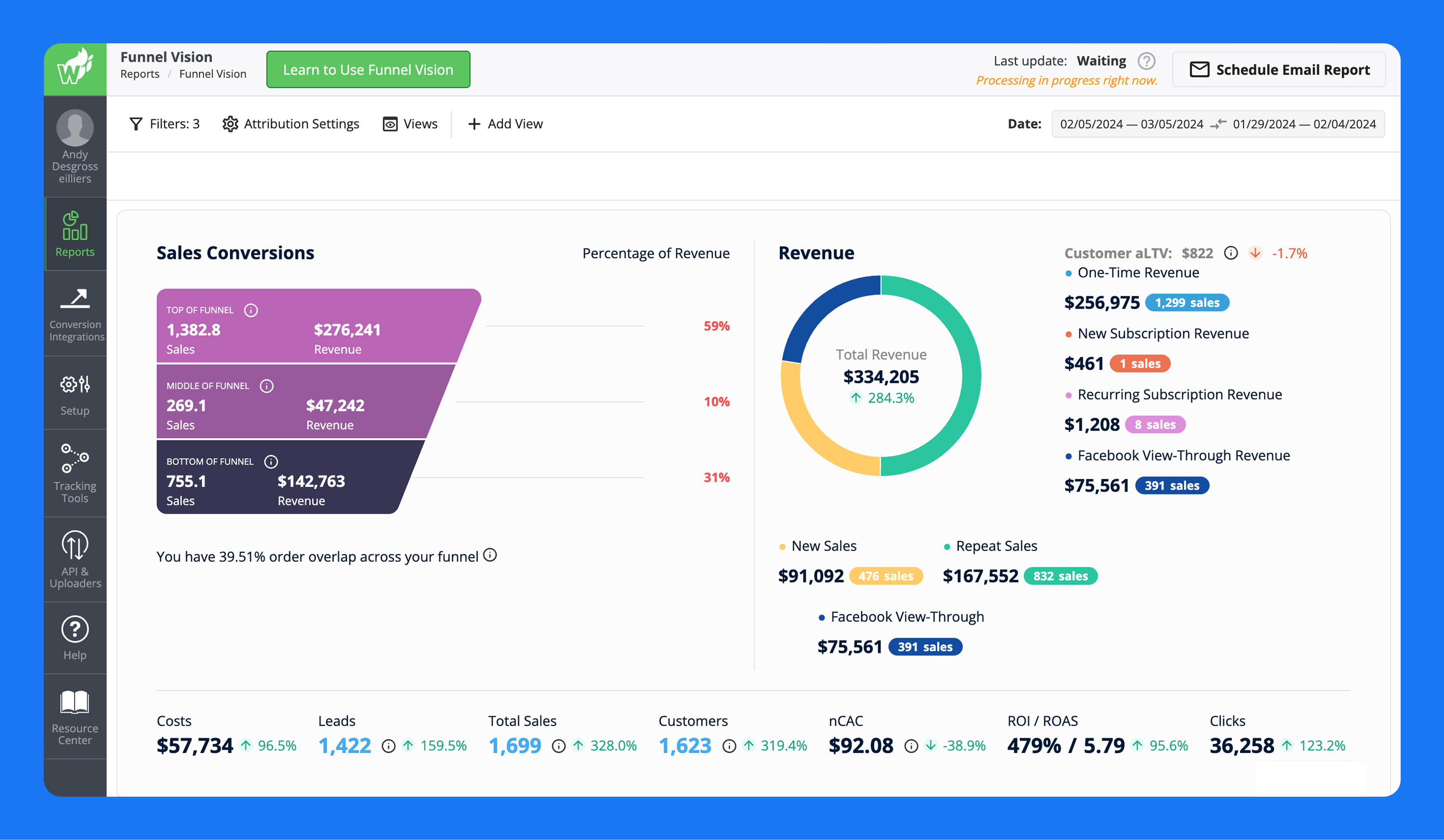Viewport: 1444px width, 840px height.
Task: Click the 832 sales green badge
Action: tap(1060, 576)
